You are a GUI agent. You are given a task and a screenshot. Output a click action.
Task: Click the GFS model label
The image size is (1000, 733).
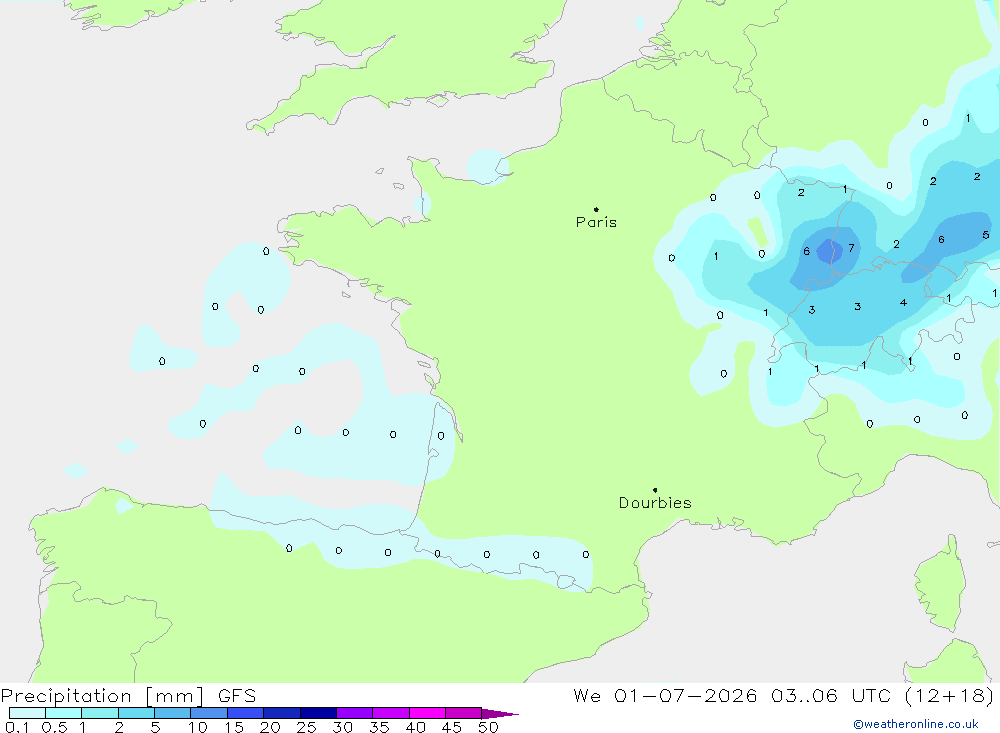pyautogui.click(x=237, y=696)
